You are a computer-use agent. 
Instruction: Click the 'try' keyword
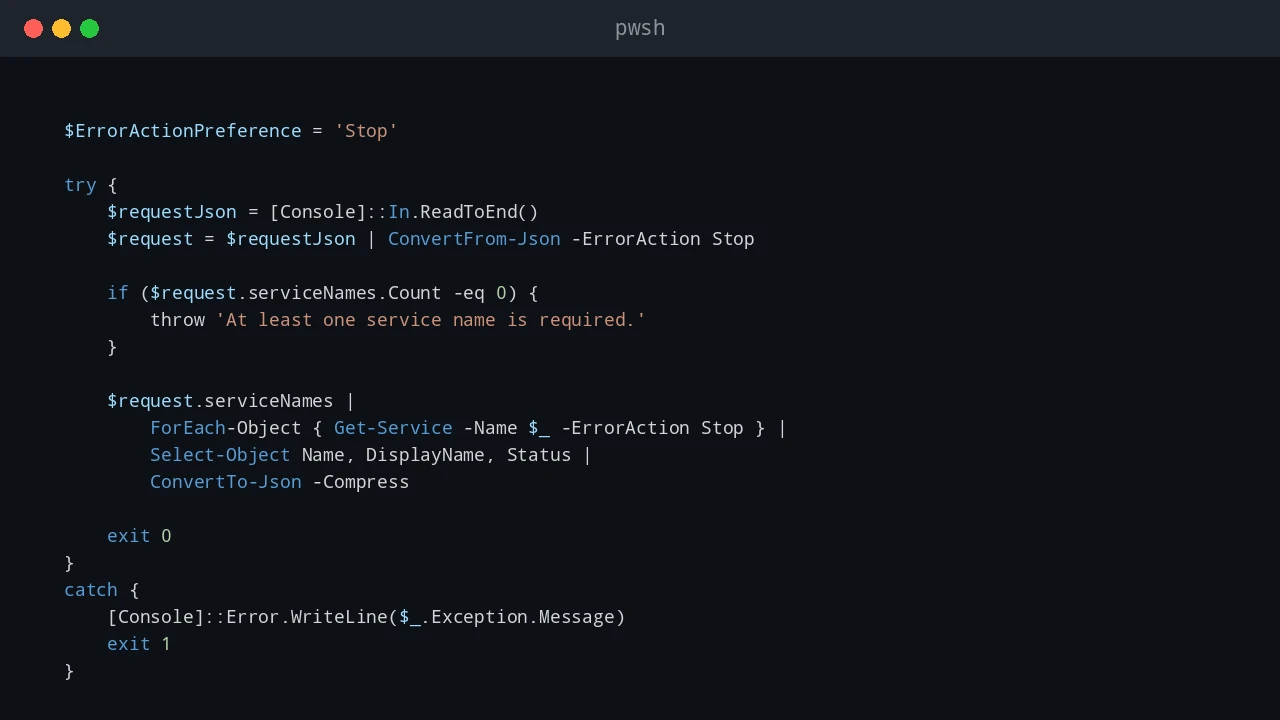coord(80,185)
